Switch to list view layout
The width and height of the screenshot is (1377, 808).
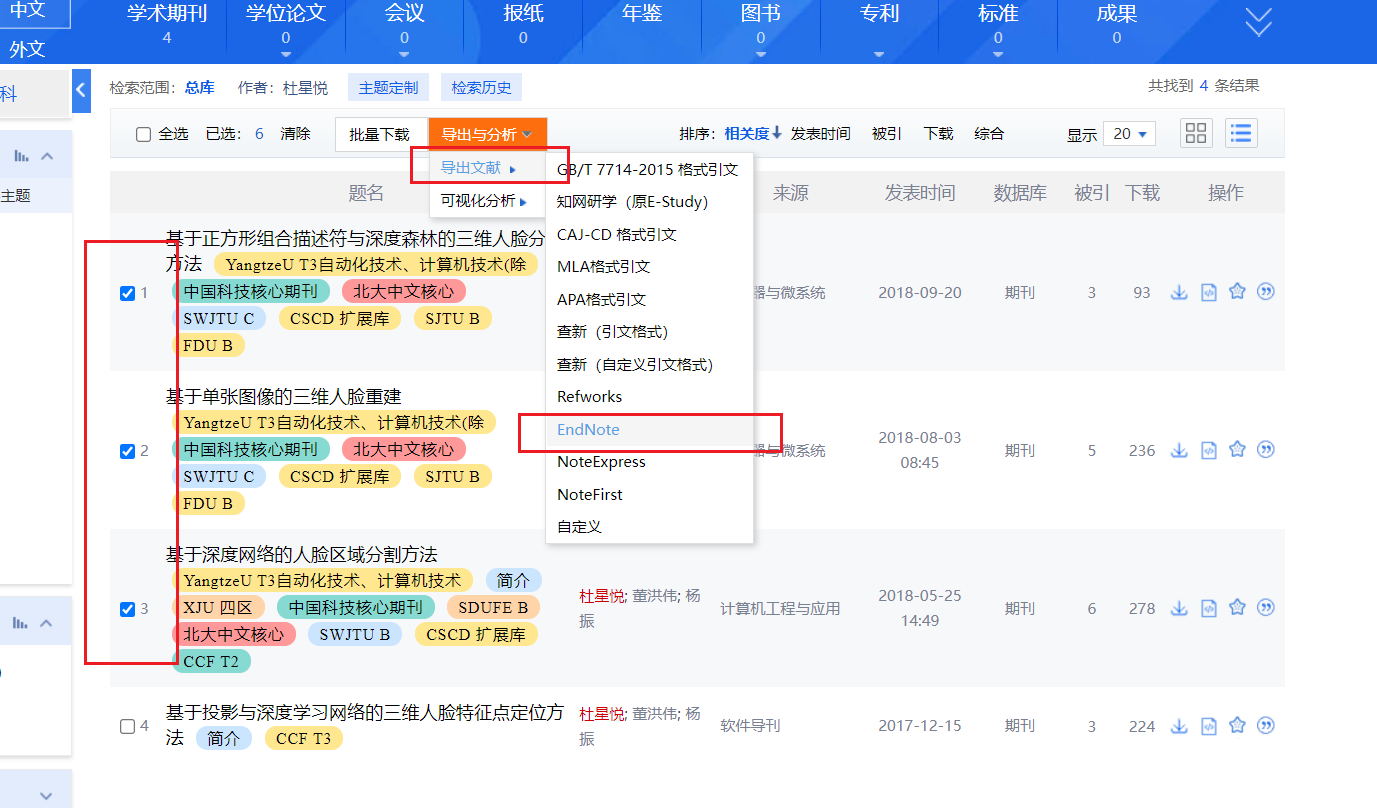click(1241, 133)
